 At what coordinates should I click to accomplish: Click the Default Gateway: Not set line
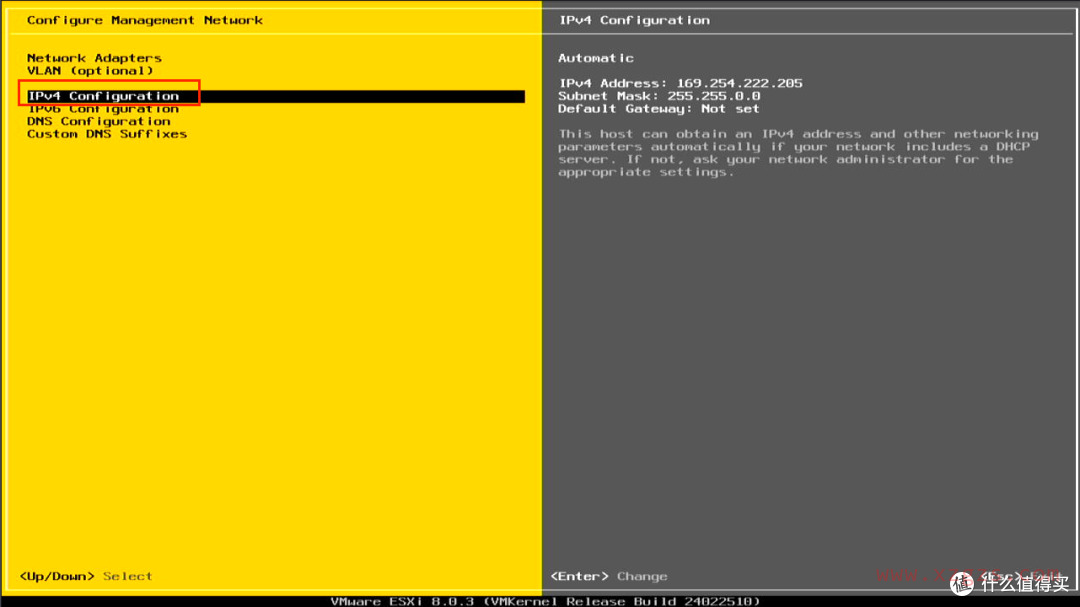(659, 108)
